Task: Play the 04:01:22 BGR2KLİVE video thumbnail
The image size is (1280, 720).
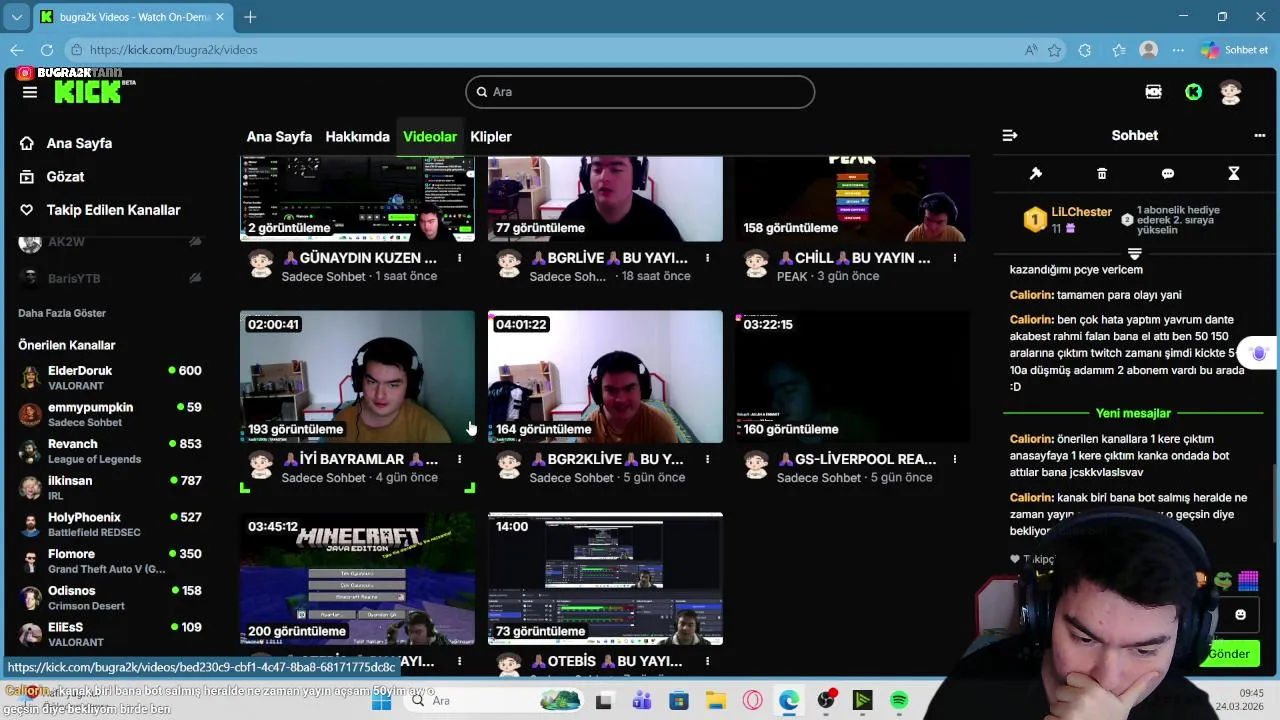Action: 605,376
